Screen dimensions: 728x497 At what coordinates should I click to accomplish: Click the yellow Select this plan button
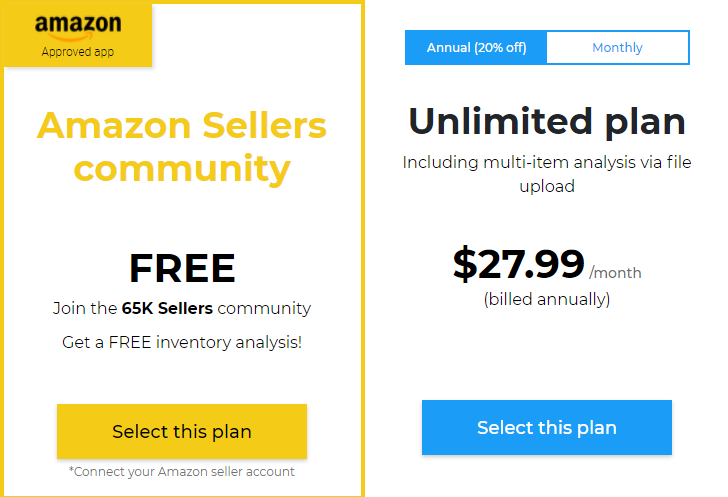[182, 431]
